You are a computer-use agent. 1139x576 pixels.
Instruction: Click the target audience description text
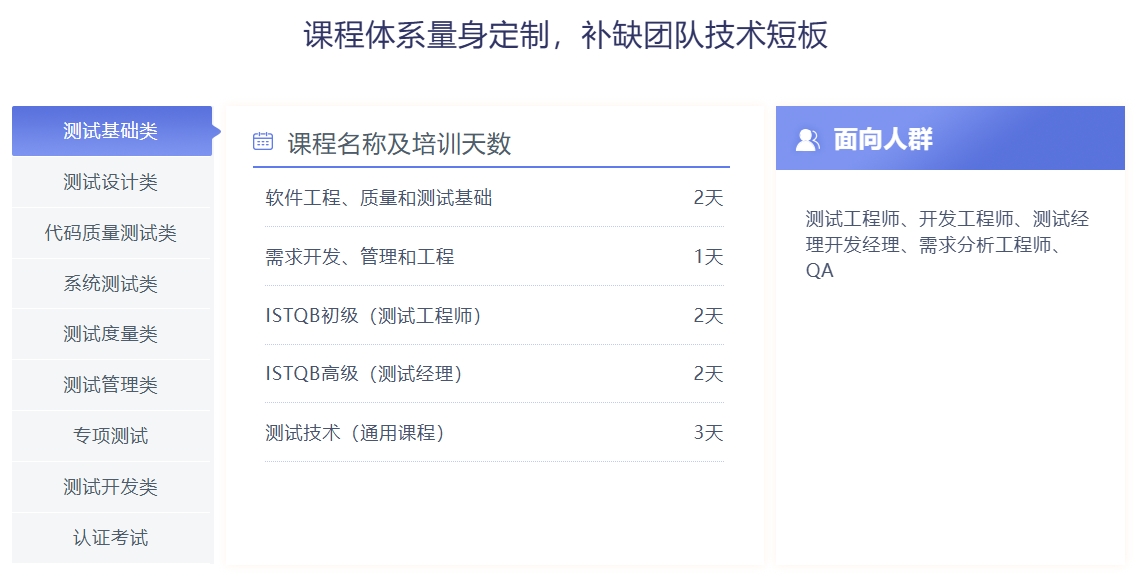(x=946, y=244)
